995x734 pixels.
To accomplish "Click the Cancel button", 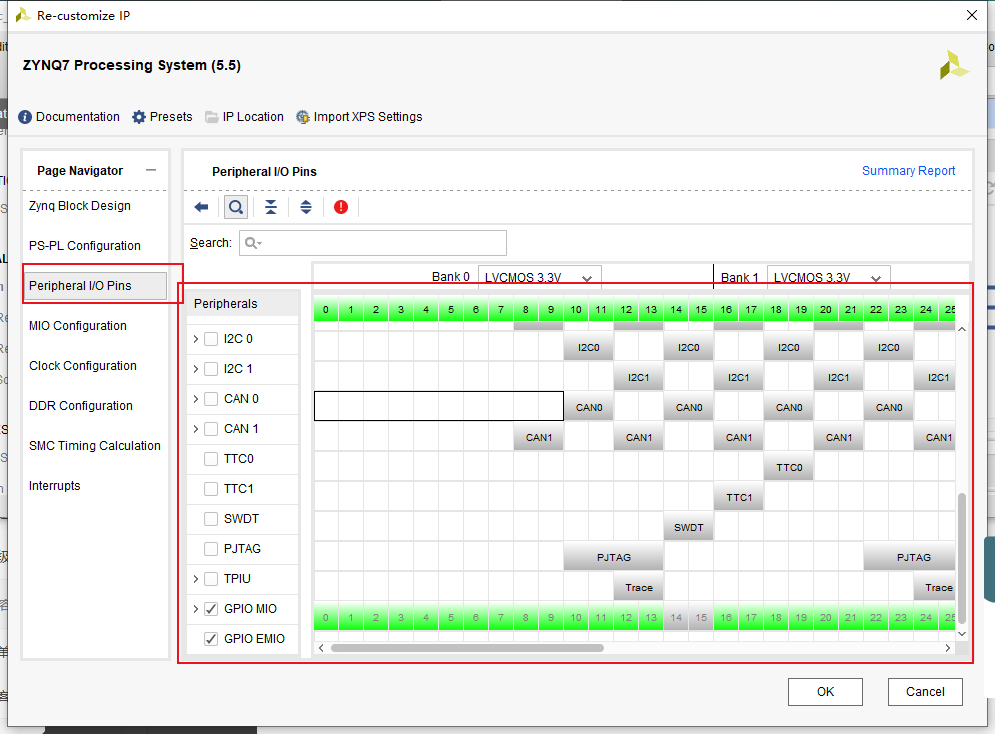I will pos(925,691).
